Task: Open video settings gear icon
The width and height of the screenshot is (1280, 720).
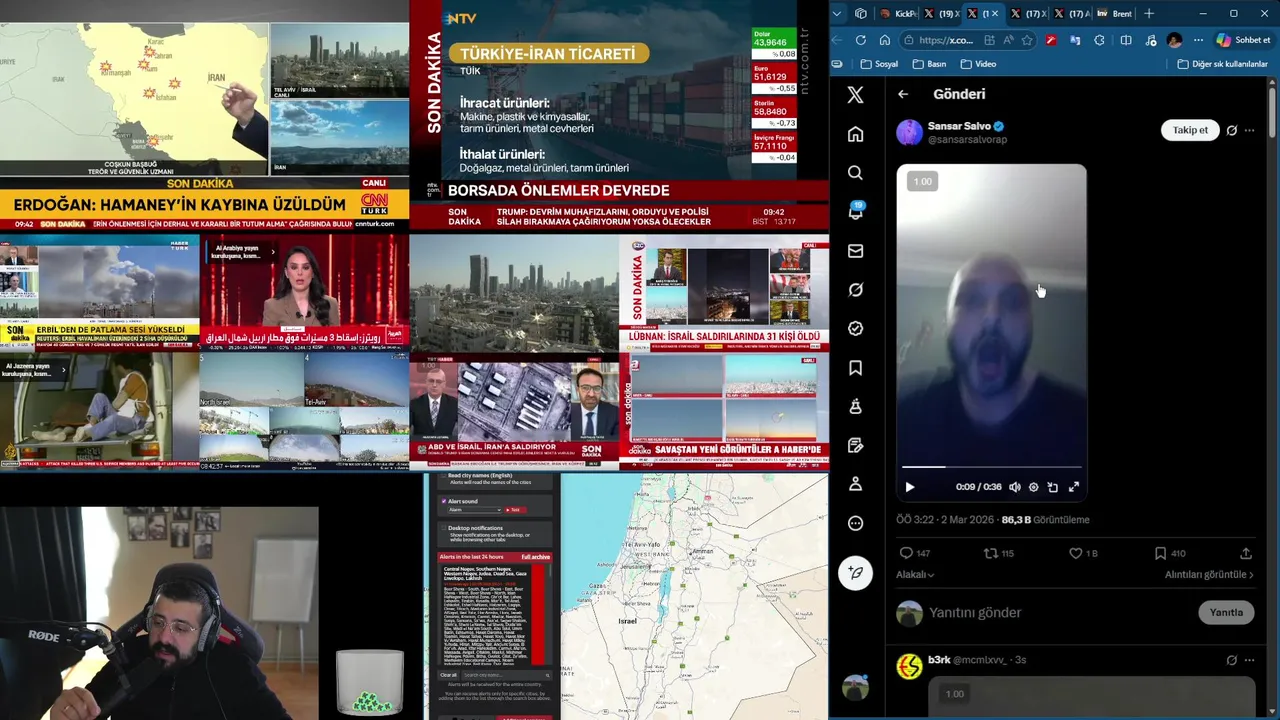Action: tap(1034, 487)
